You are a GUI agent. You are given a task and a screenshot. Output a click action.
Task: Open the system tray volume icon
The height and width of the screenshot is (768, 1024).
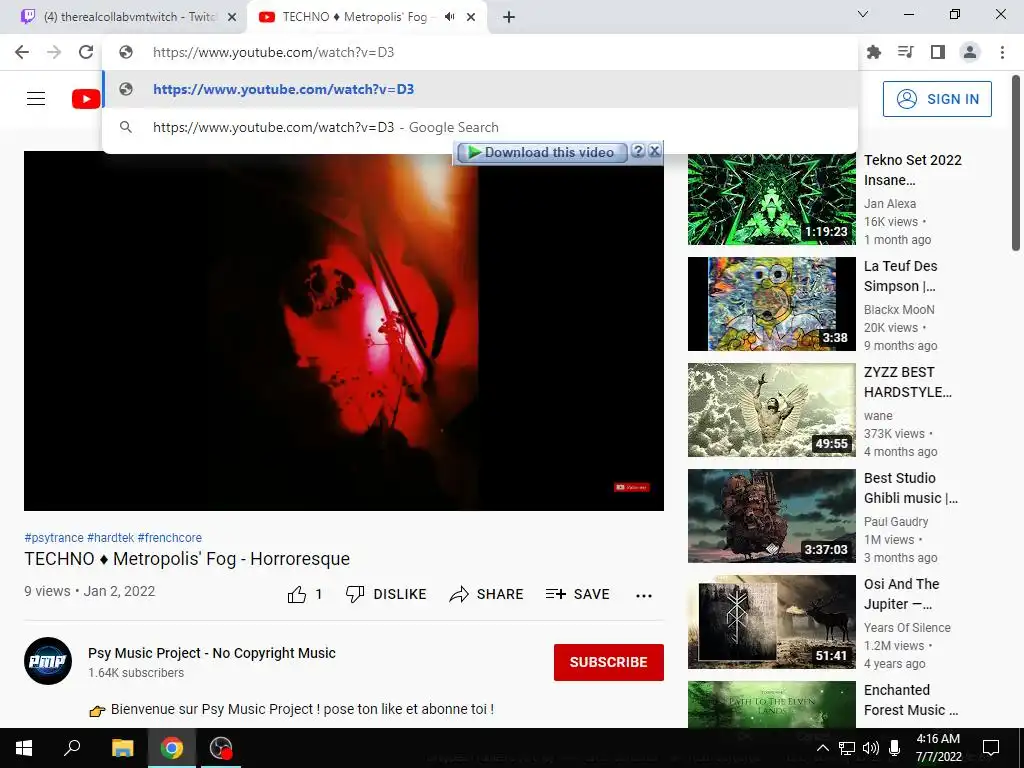[871, 748]
